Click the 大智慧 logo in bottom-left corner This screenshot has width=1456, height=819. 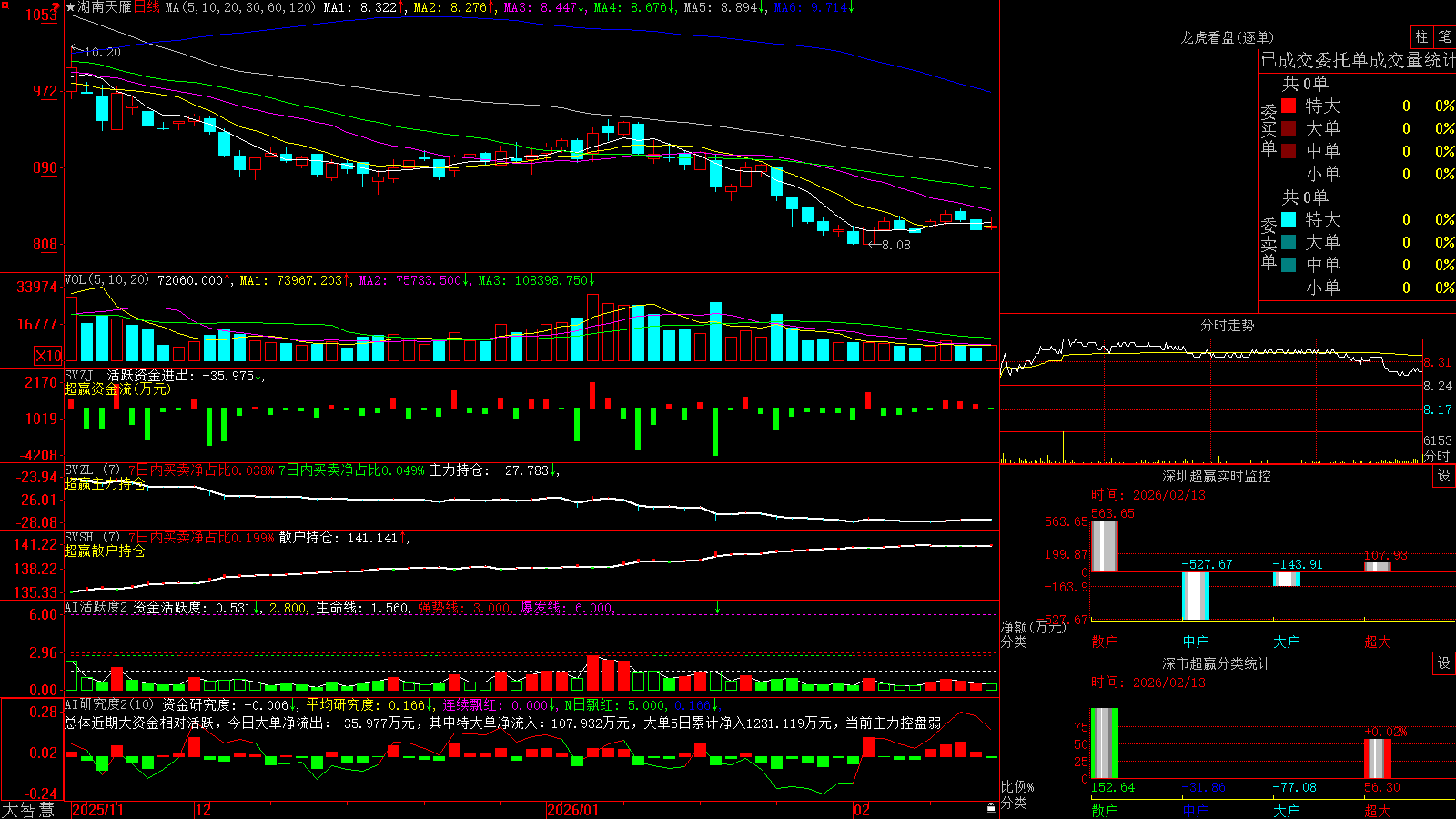tap(28, 810)
